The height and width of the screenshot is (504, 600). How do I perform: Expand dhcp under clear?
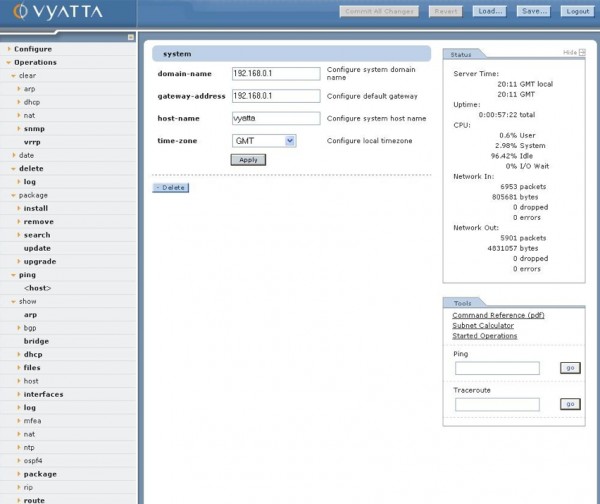pyautogui.click(x=18, y=102)
